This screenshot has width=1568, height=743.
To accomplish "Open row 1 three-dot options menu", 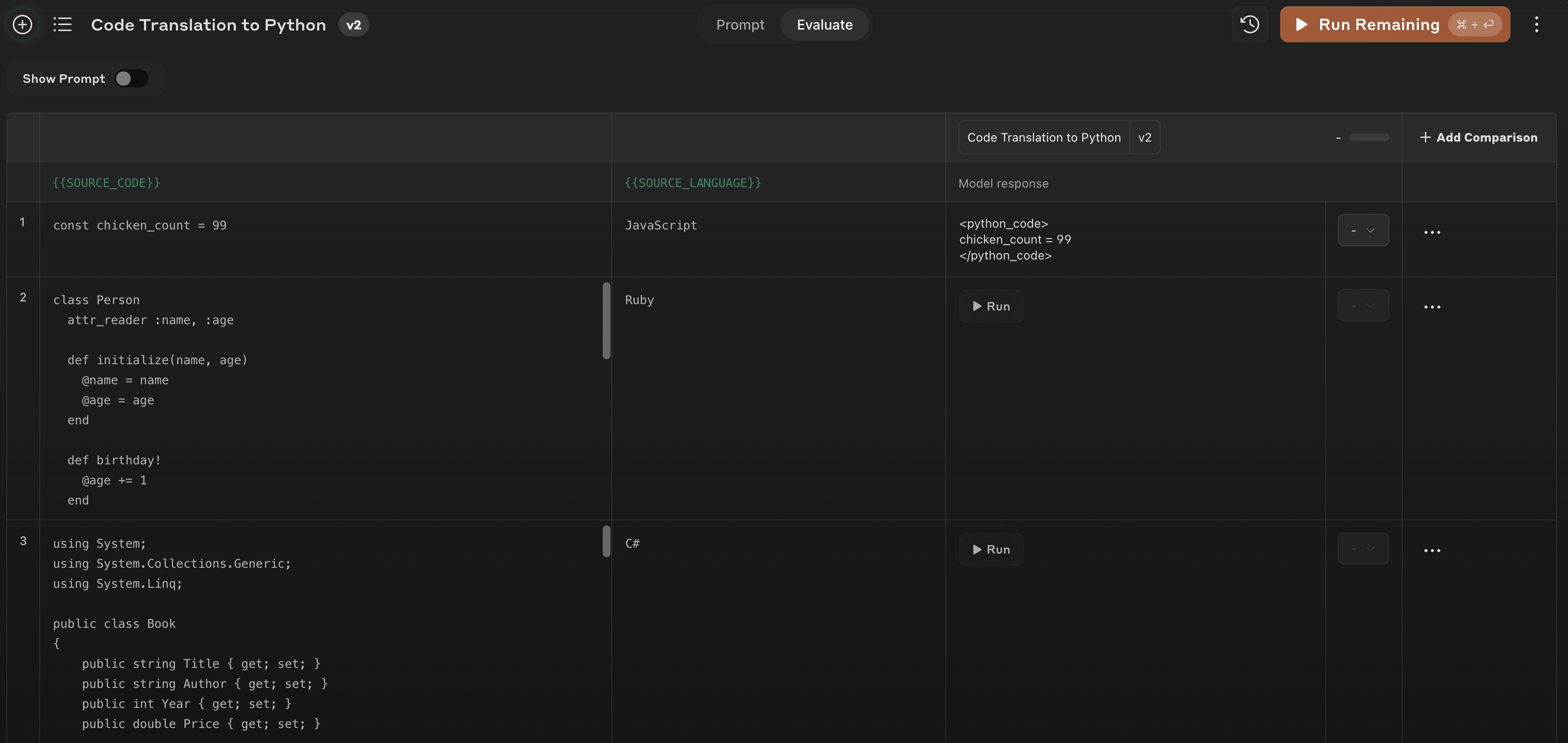I will 1432,232.
